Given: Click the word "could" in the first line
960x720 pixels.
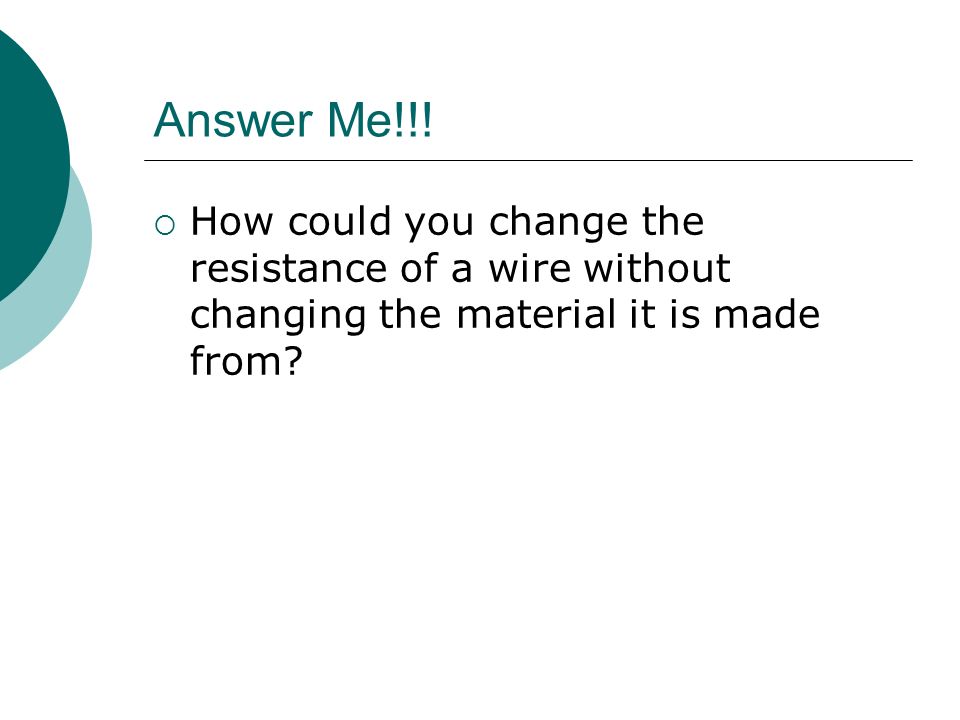Looking at the screenshot, I should [339, 221].
